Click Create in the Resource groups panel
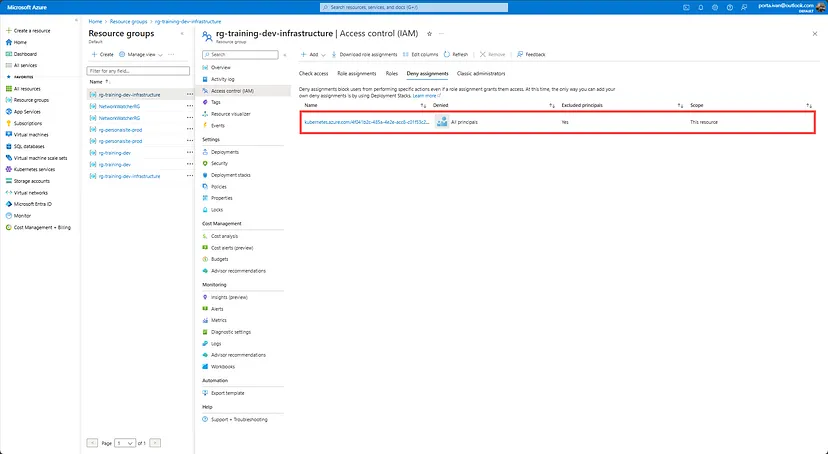 point(103,54)
